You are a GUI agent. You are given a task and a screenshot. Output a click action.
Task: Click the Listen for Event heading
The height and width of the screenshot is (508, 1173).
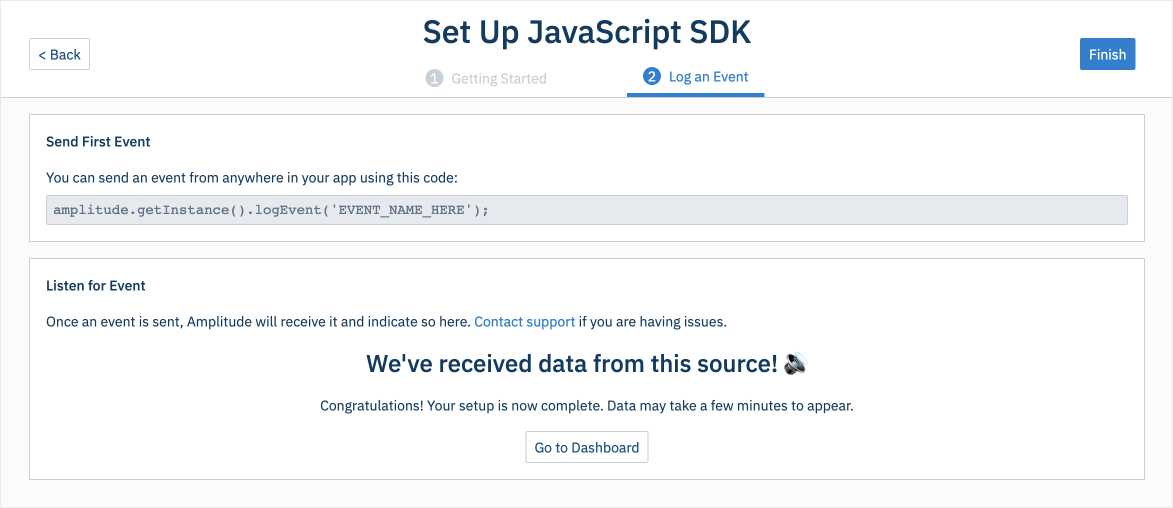pyautogui.click(x=96, y=286)
